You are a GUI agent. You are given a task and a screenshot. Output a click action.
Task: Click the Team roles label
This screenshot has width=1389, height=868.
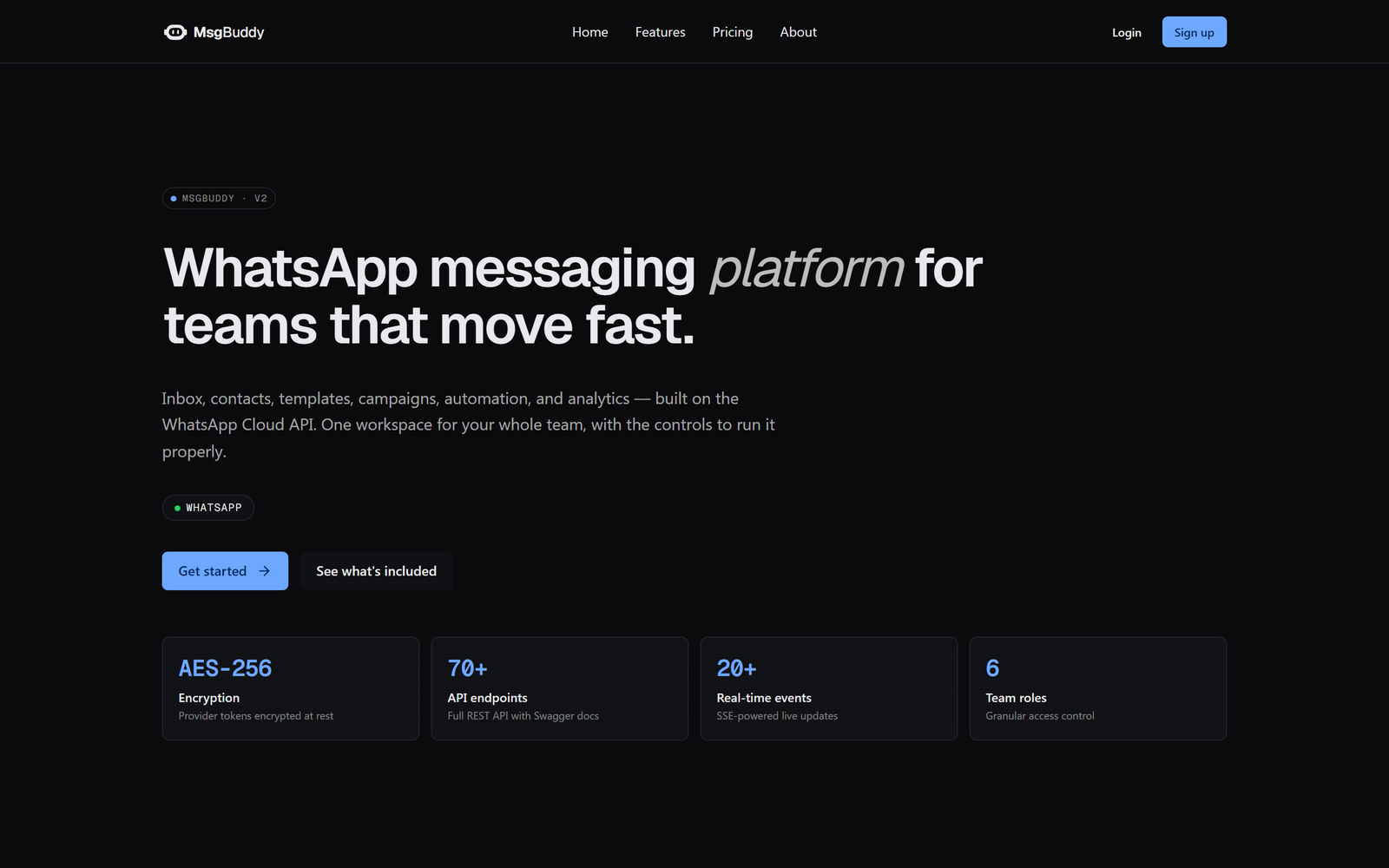click(x=1017, y=698)
